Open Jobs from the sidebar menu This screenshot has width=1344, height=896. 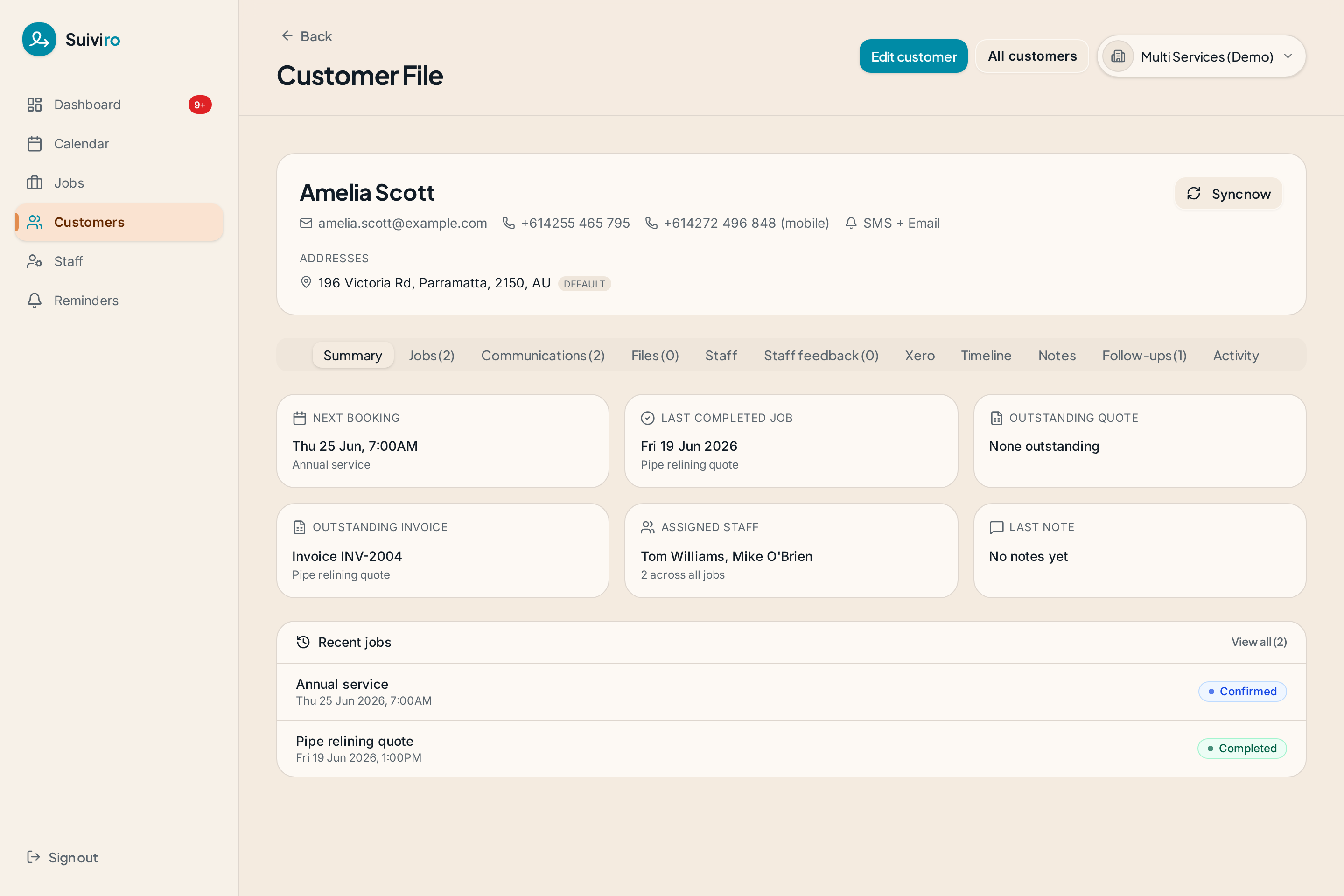[x=119, y=183]
